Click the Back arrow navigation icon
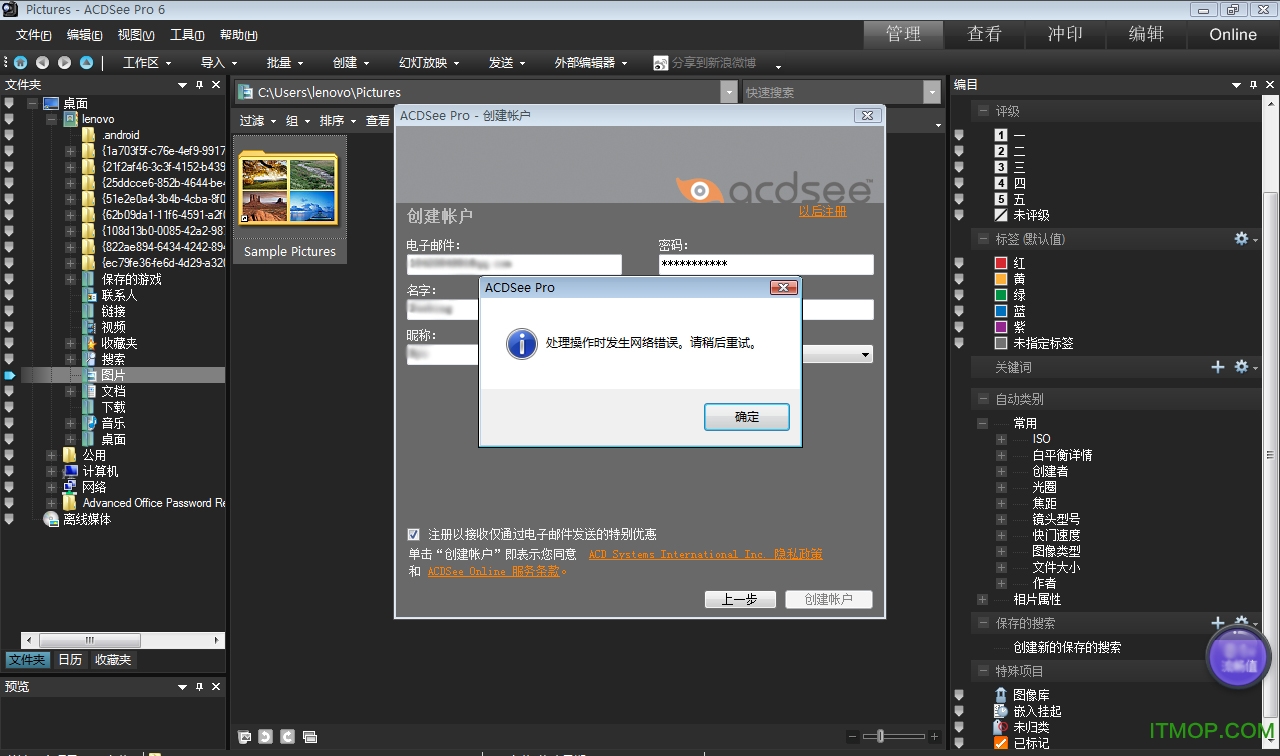Viewport: 1280px width, 756px height. [42, 62]
